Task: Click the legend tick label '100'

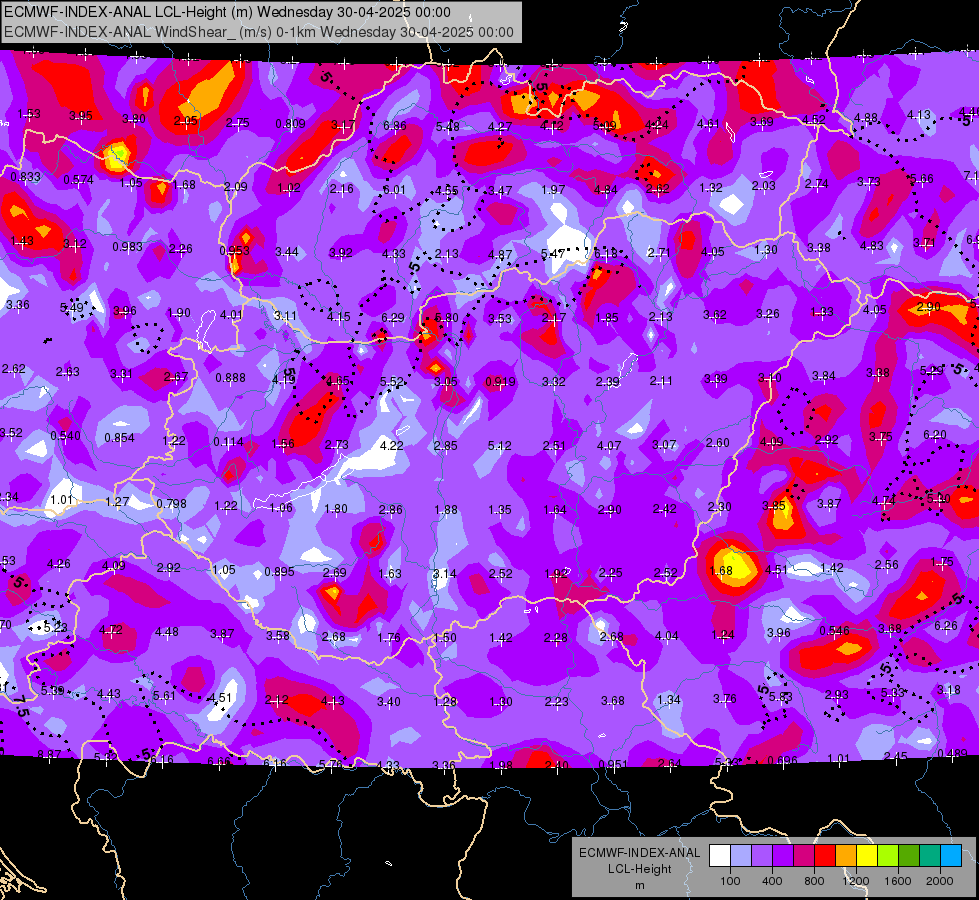Action: 730,881
